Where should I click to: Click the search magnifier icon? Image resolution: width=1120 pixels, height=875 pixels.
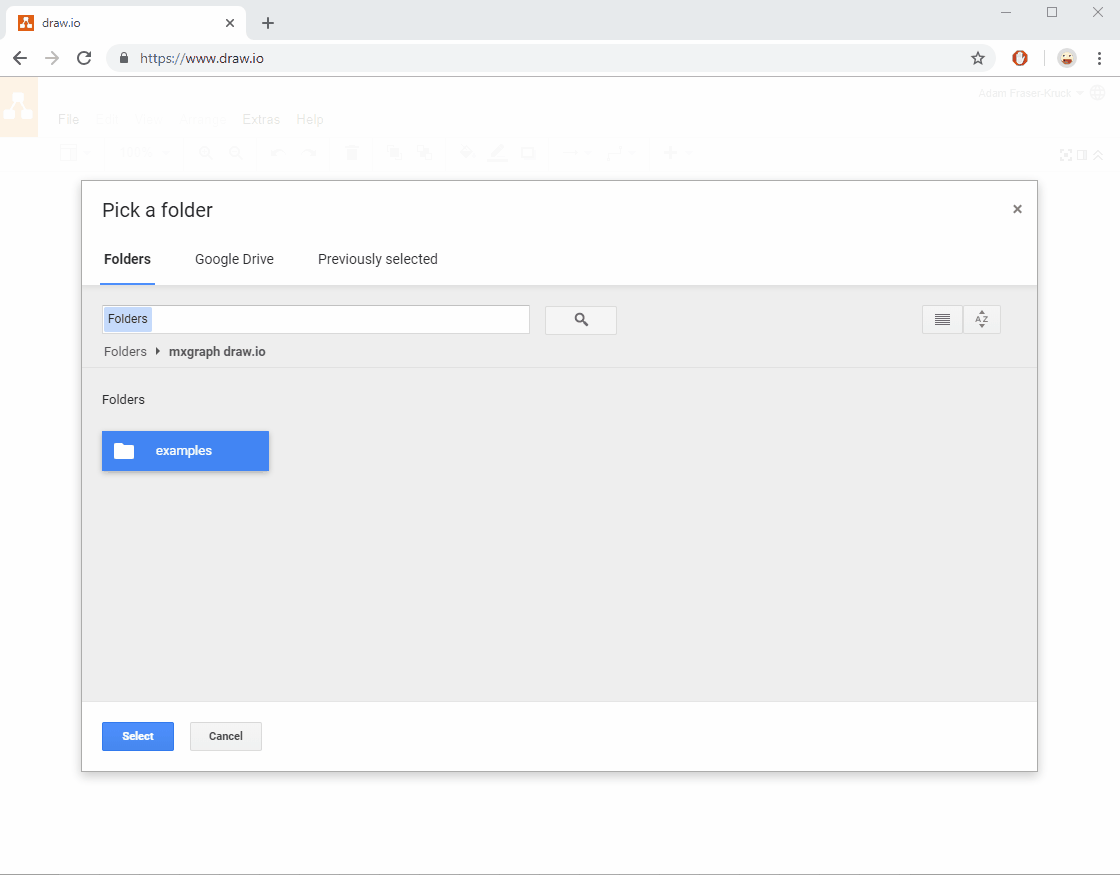tap(580, 319)
